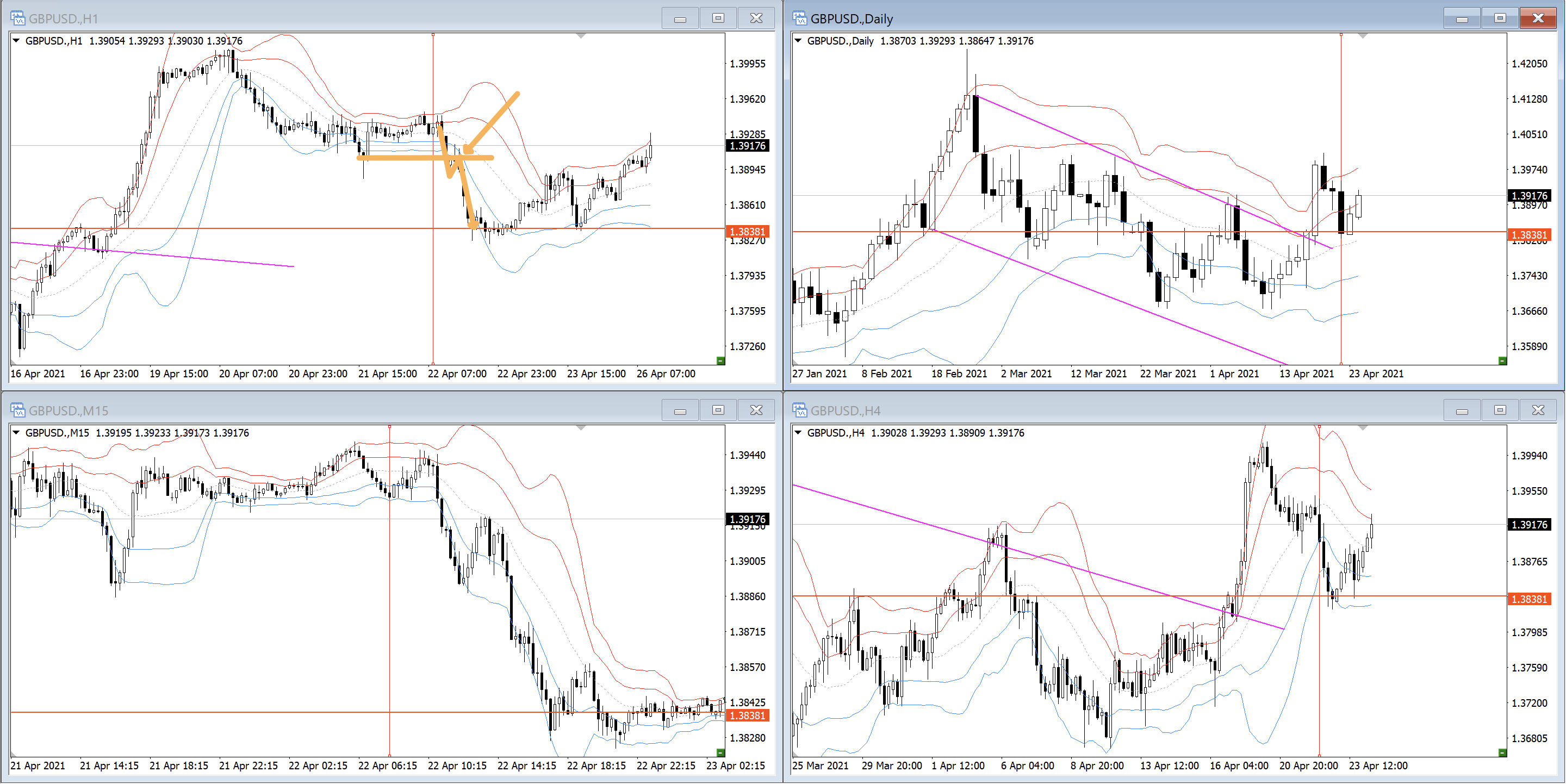This screenshot has height=784, width=1566.
Task: Minimize the GBPUSD,M15 chart window
Action: pyautogui.click(x=680, y=411)
